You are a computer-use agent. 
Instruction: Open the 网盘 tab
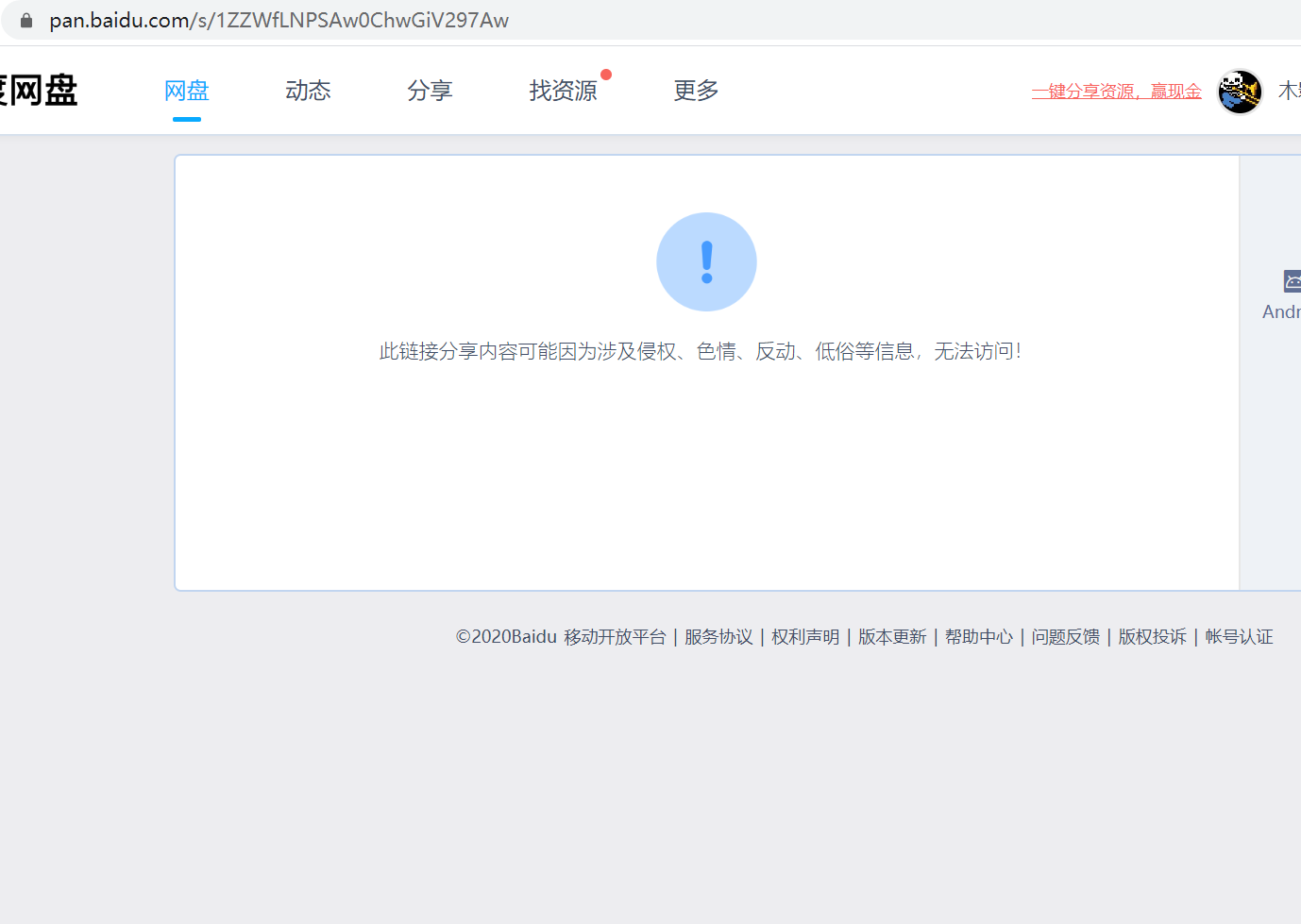(187, 91)
